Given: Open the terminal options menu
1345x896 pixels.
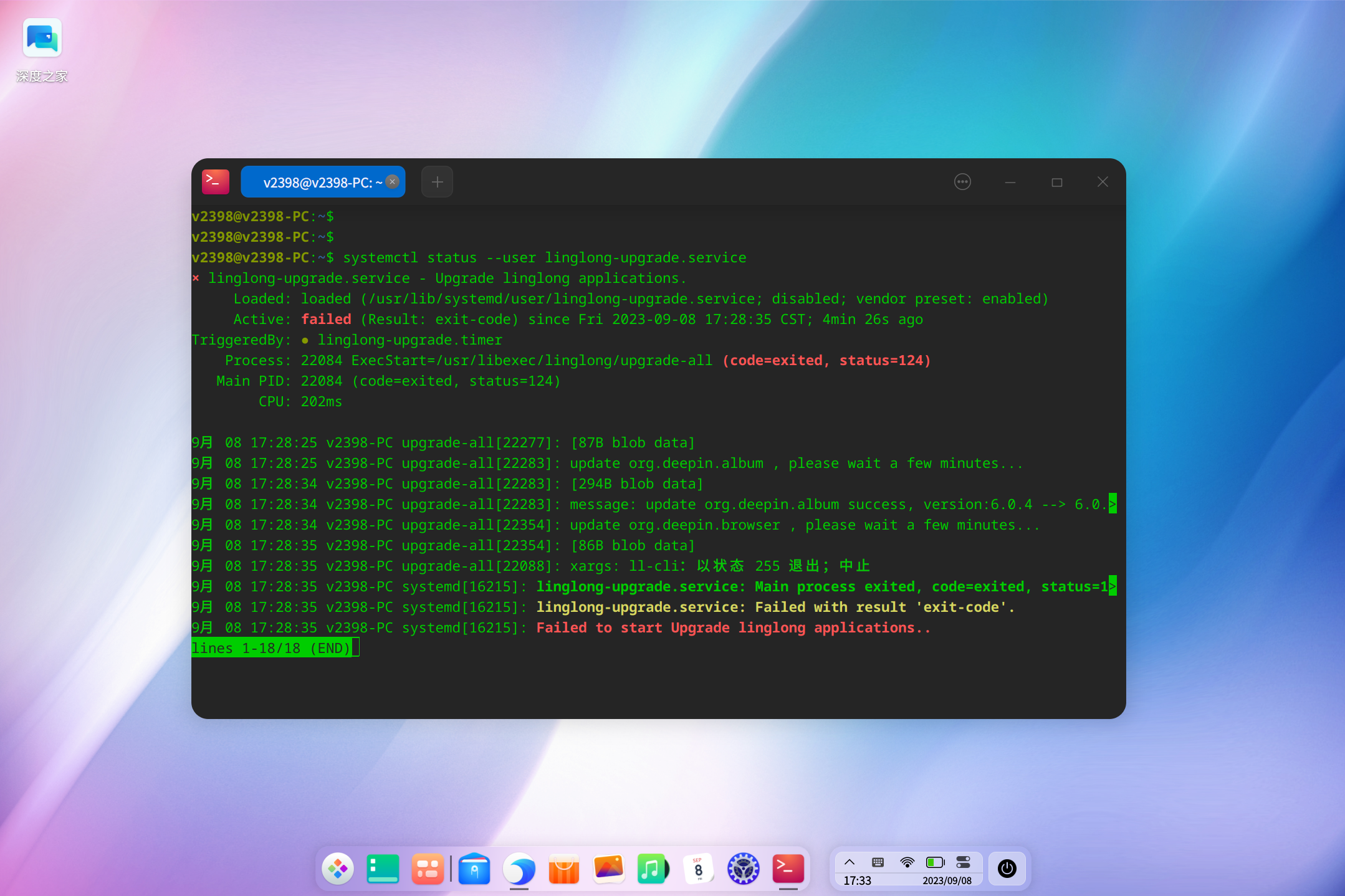Looking at the screenshot, I should pyautogui.click(x=962, y=181).
